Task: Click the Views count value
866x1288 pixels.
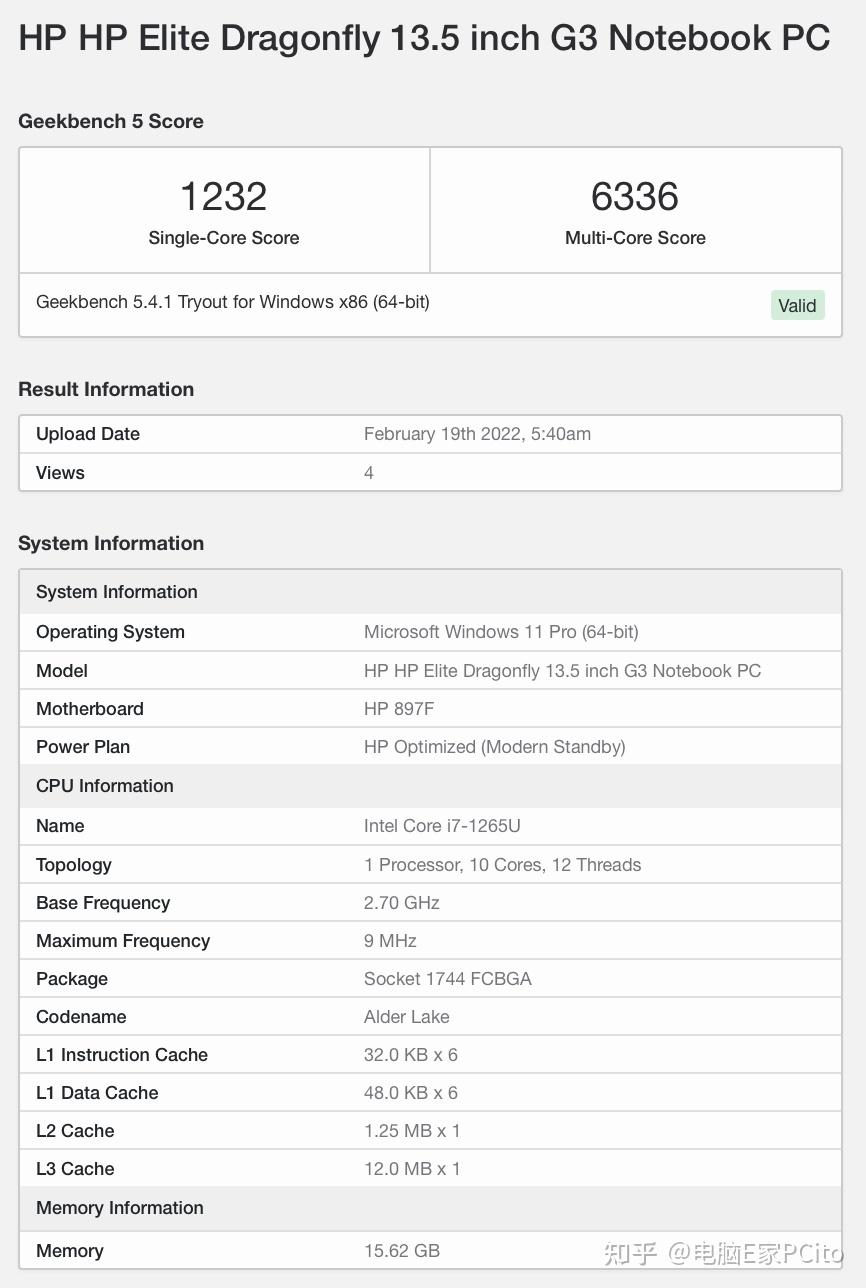Action: tap(369, 473)
